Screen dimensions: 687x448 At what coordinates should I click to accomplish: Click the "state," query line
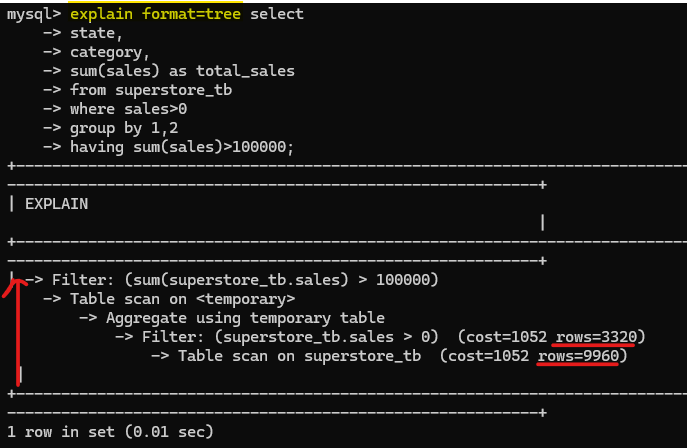(x=96, y=33)
